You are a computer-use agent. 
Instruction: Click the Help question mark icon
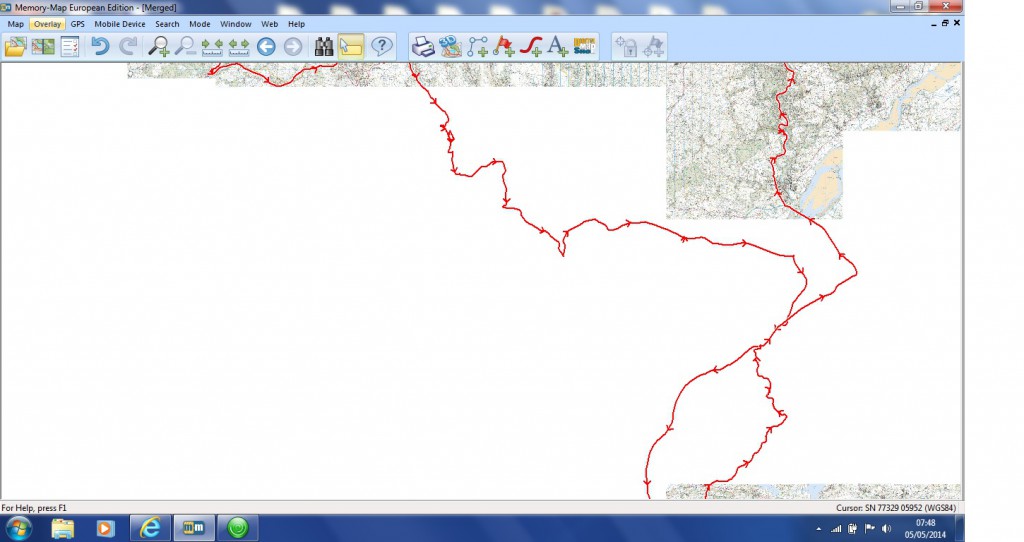tap(381, 46)
